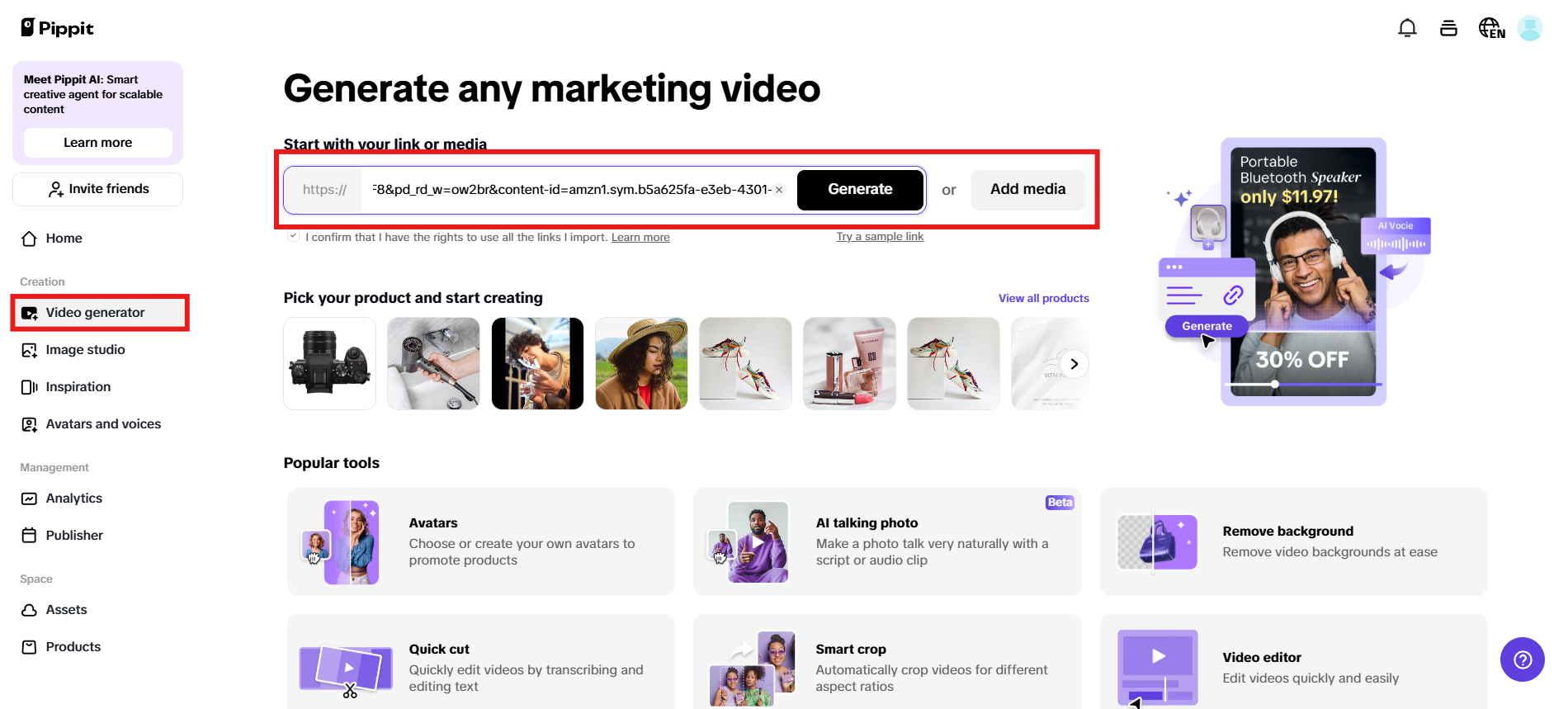Toggle the rights confirmation checkbox
Image resolution: width=1568 pixels, height=709 pixels.
coord(293,236)
